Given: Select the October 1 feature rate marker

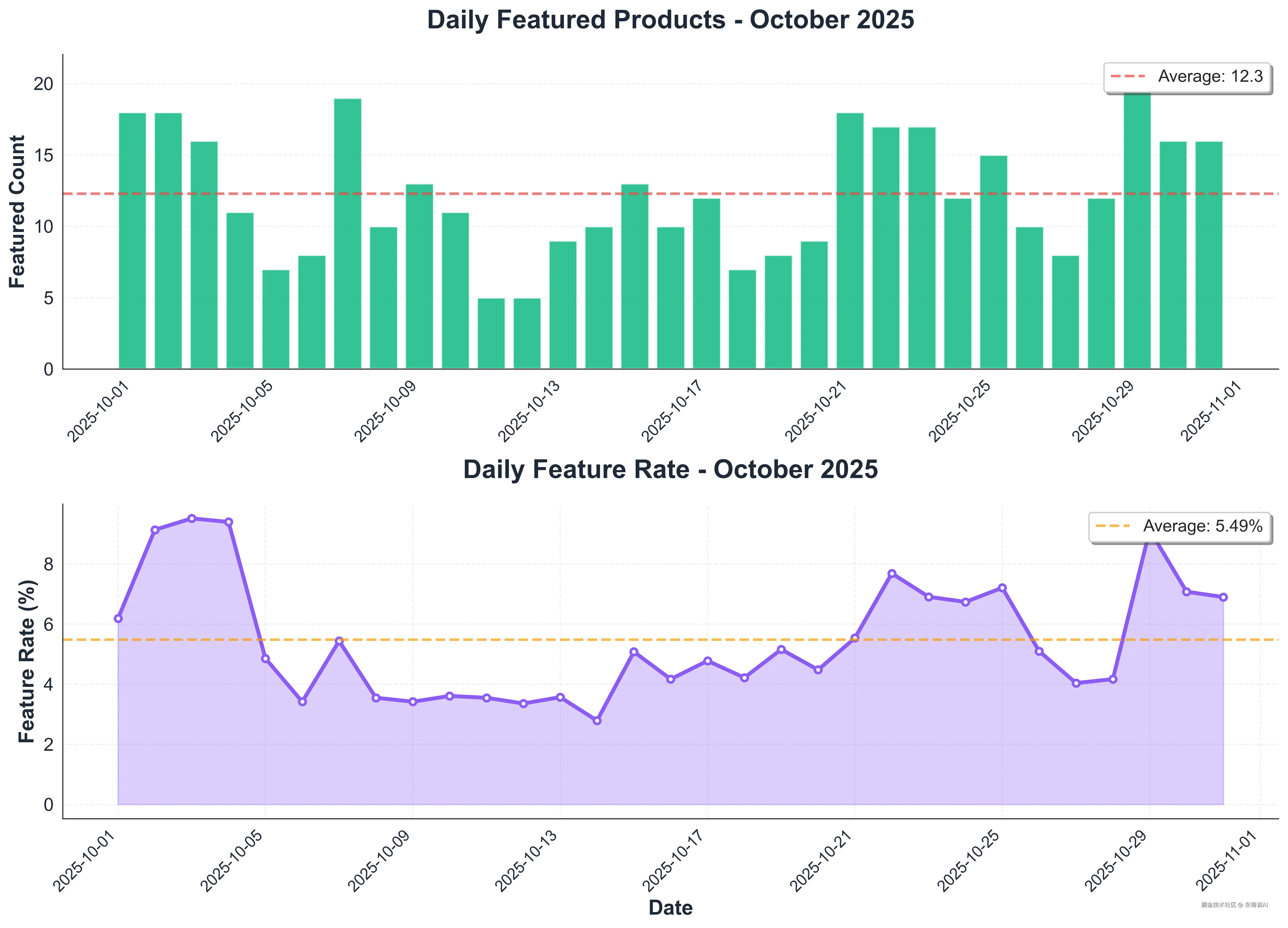Looking at the screenshot, I should pos(118,618).
